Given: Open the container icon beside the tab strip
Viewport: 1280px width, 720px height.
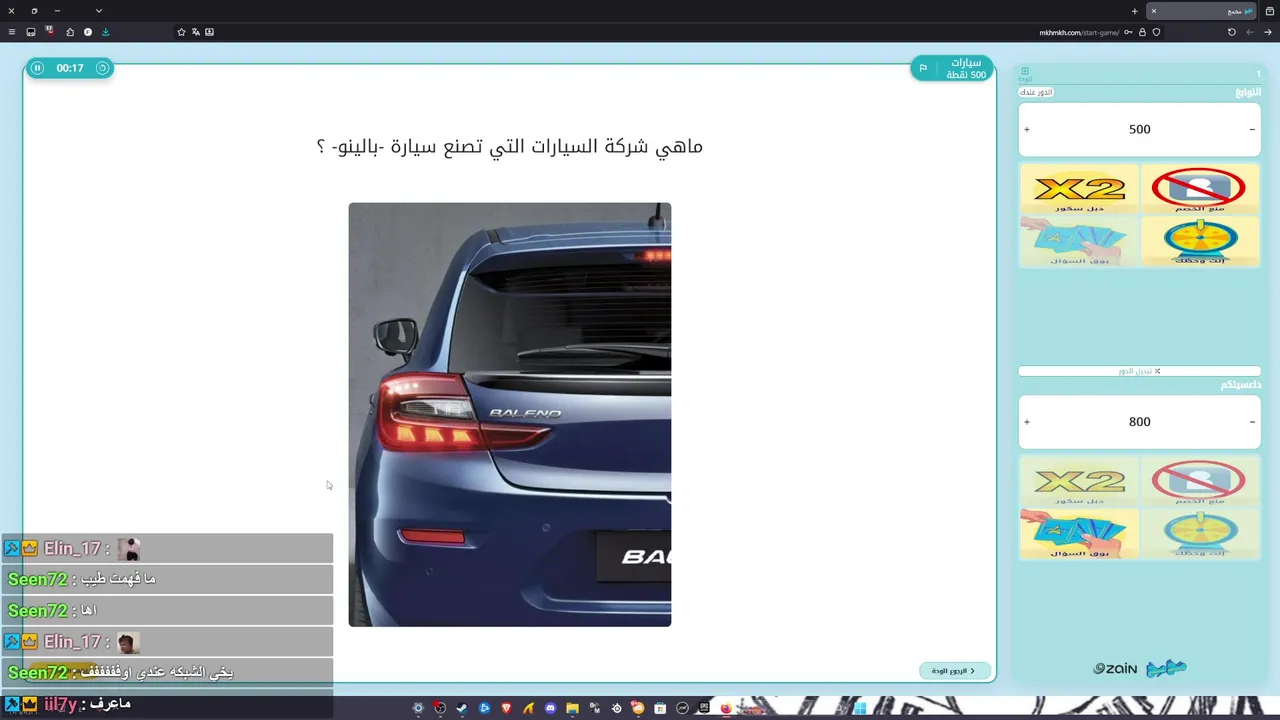Looking at the screenshot, I should (x=1270, y=11).
